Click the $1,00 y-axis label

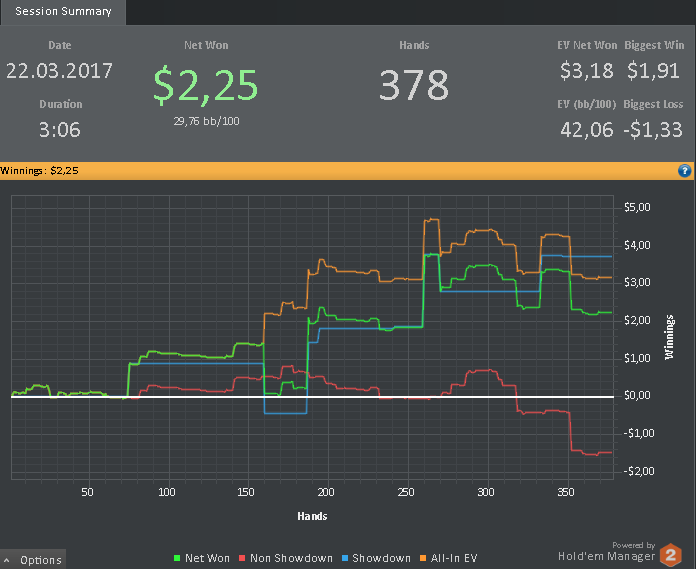tap(637, 358)
